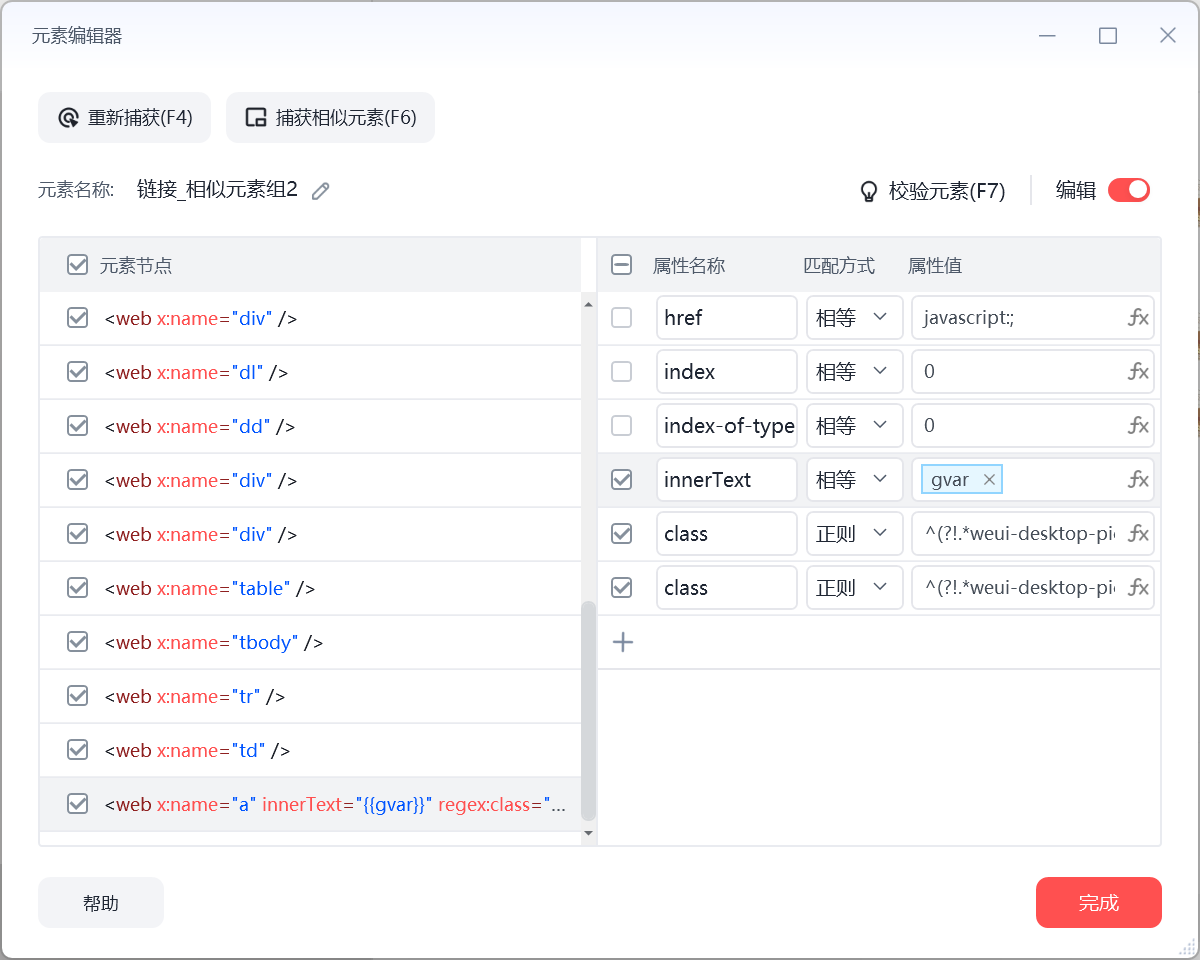Uncheck the table node checkbox
The height and width of the screenshot is (960, 1200).
tap(77, 588)
